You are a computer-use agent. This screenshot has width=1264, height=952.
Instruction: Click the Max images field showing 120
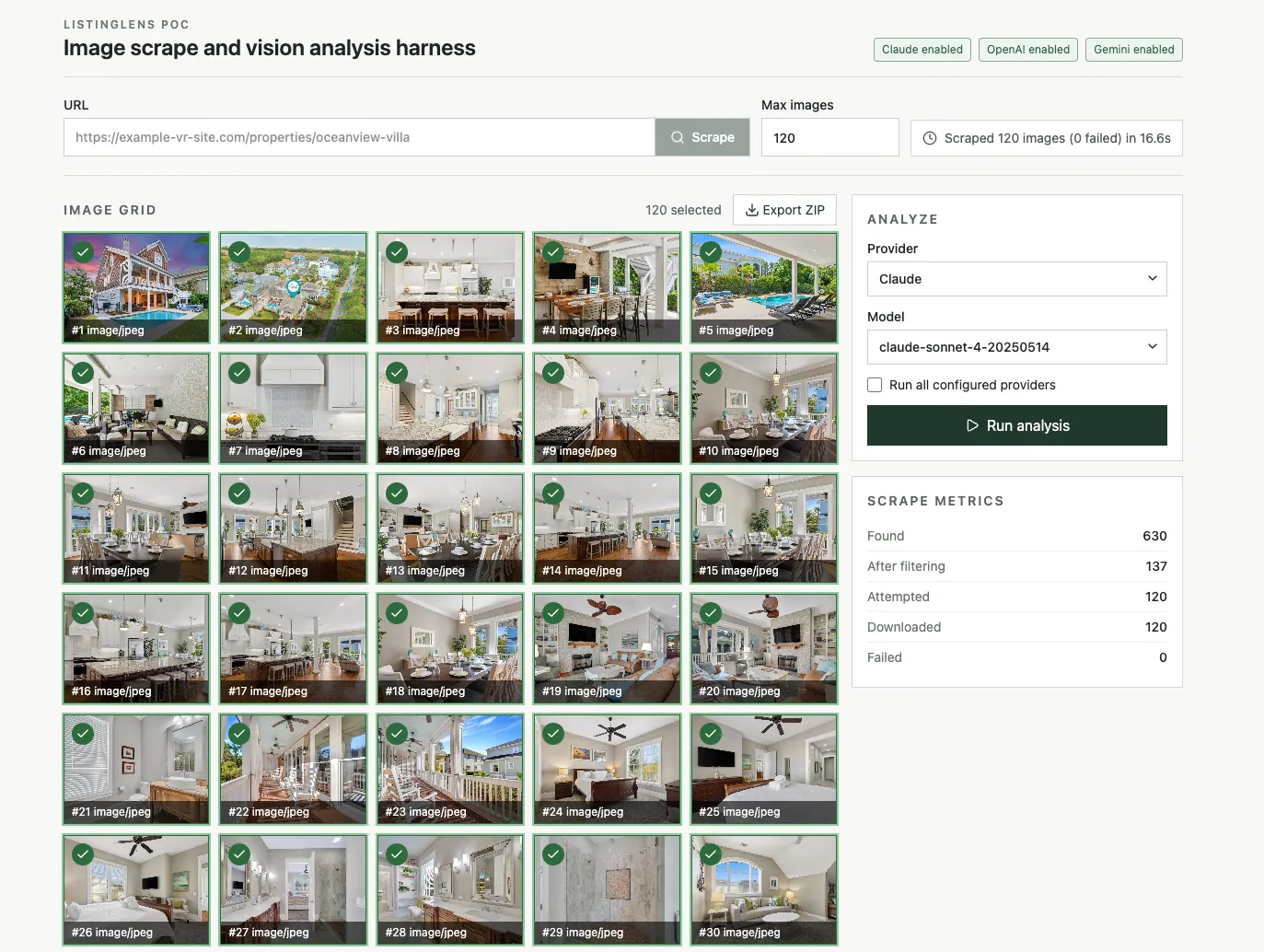tap(830, 137)
